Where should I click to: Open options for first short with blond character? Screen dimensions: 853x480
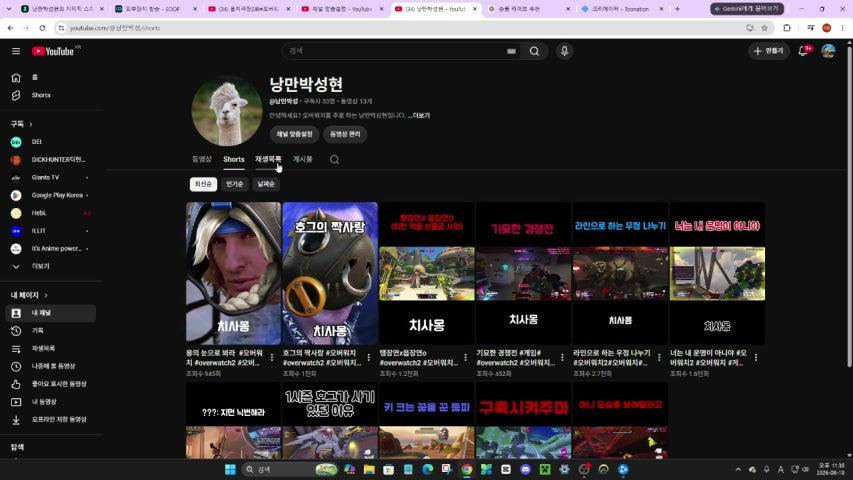click(x=272, y=358)
